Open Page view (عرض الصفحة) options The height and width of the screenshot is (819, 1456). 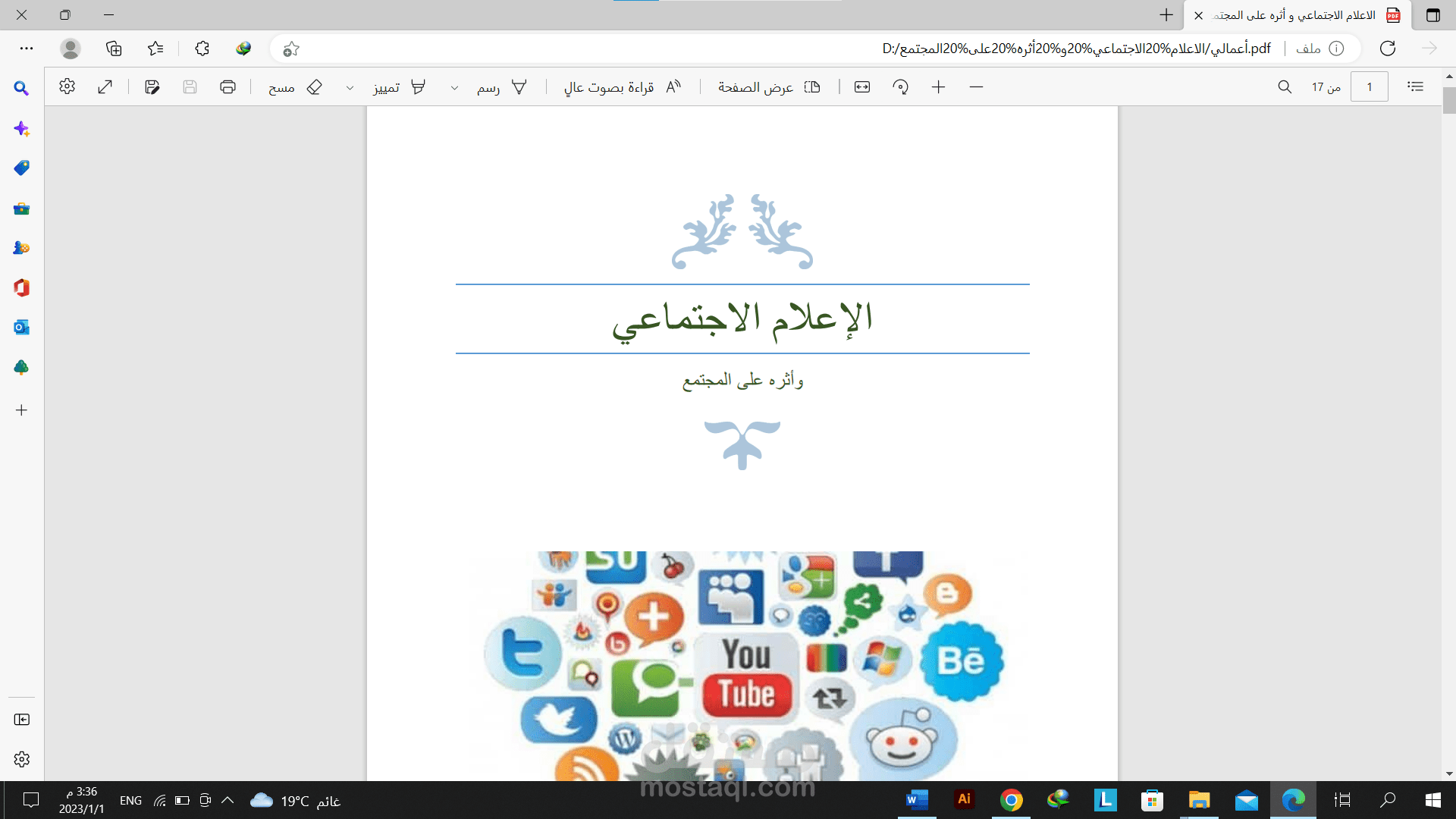tap(769, 87)
